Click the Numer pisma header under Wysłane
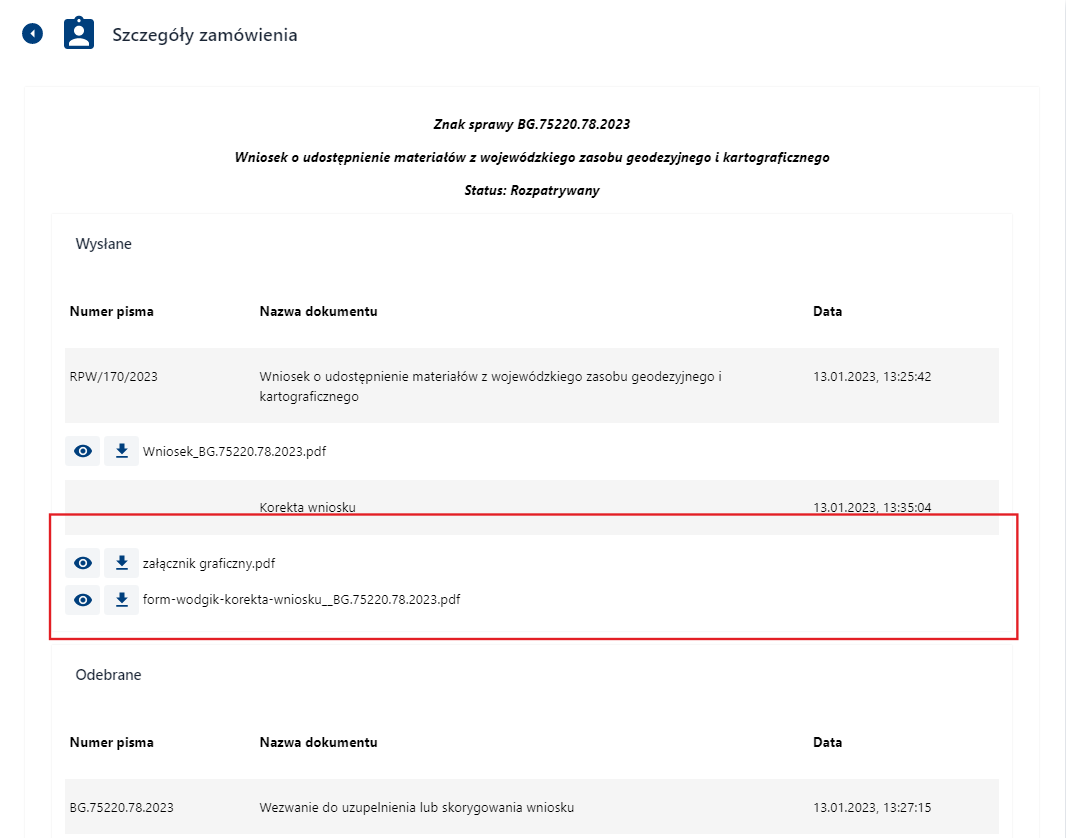The height and width of the screenshot is (838, 1067). coord(112,311)
